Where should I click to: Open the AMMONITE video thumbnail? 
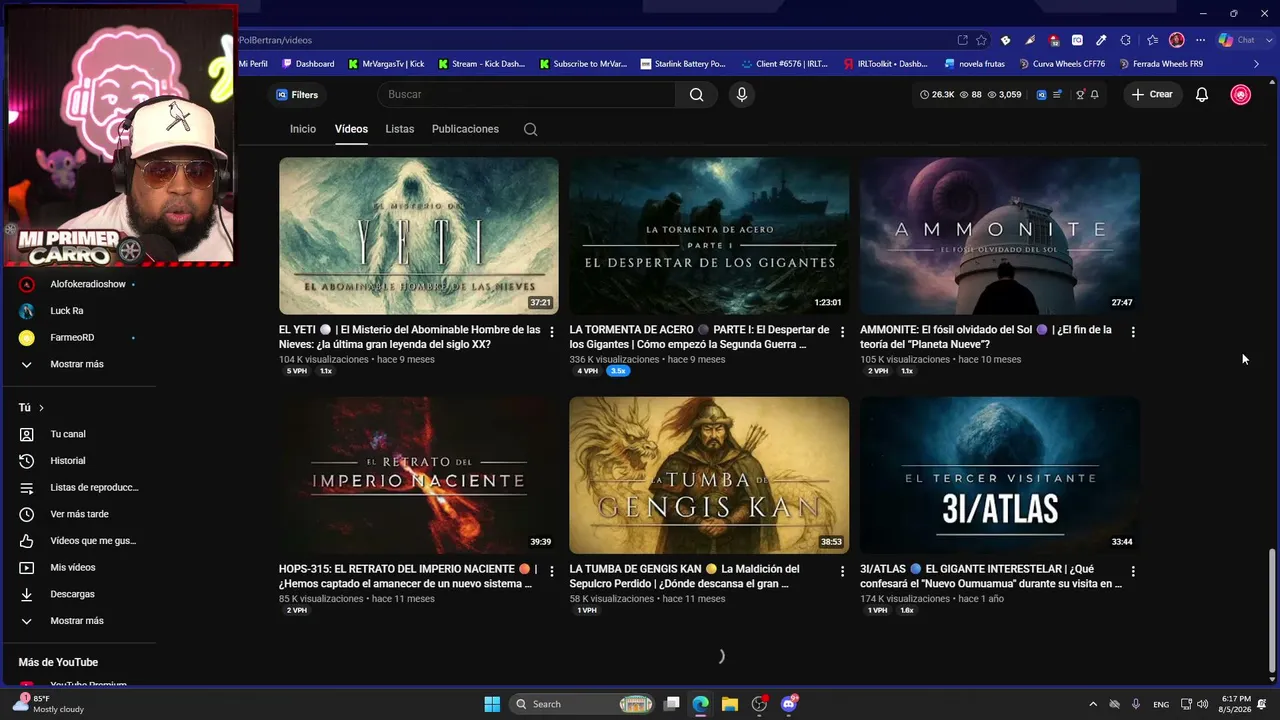click(x=1000, y=236)
